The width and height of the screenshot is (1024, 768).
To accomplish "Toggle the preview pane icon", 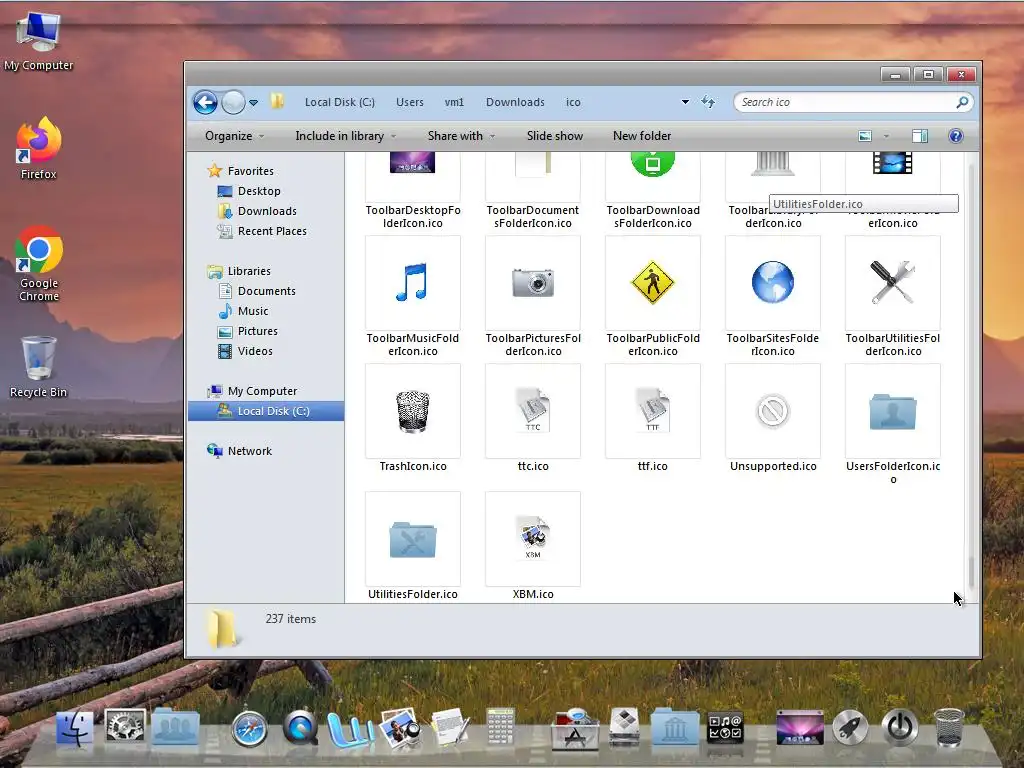I will (920, 136).
